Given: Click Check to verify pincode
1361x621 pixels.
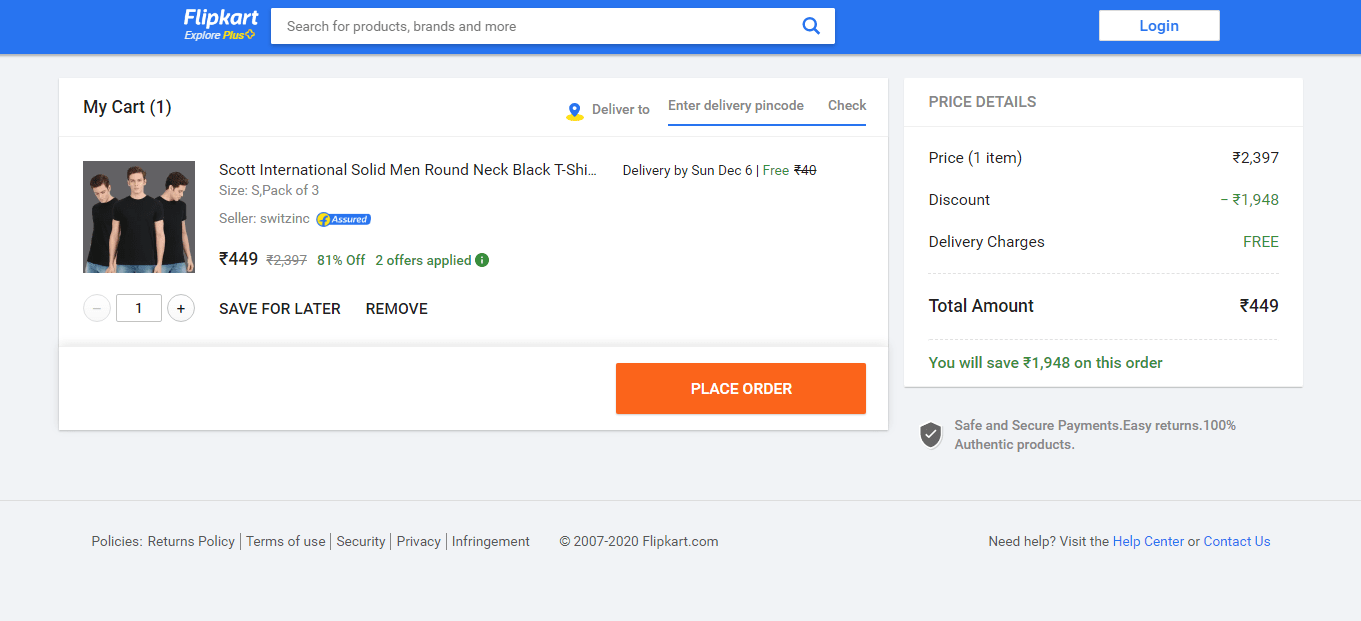Looking at the screenshot, I should pos(847,106).
